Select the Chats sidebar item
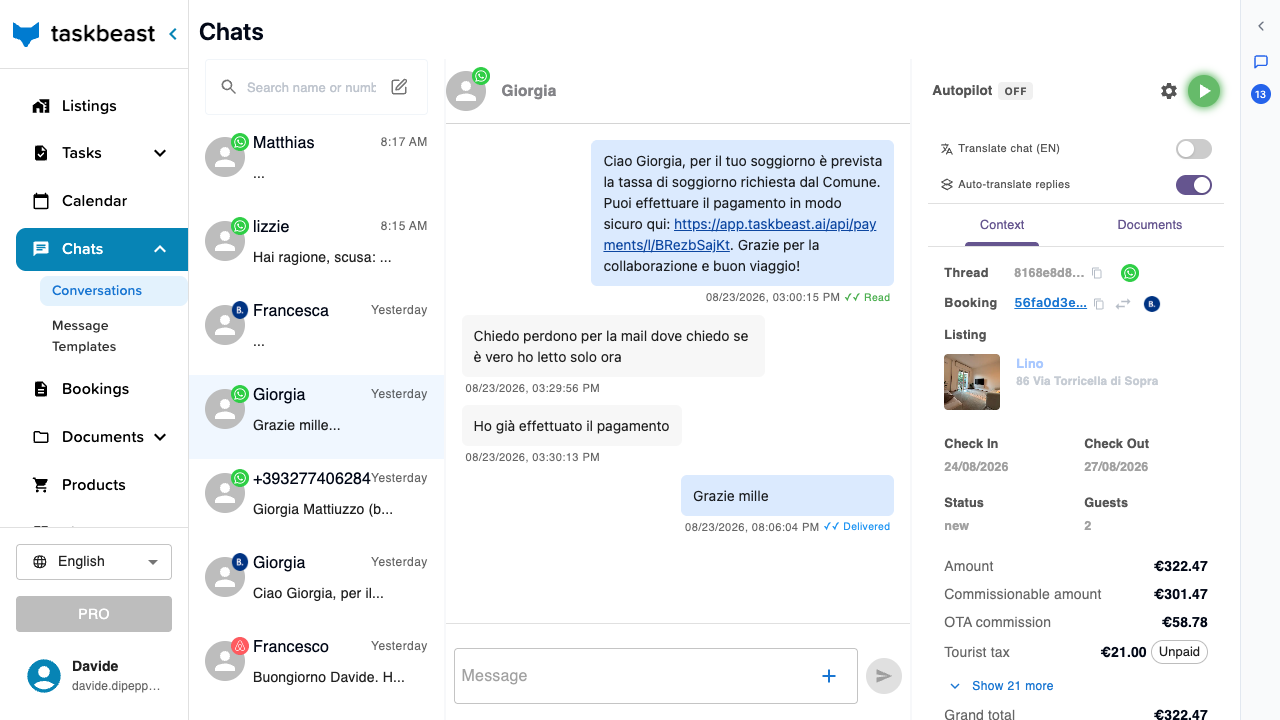The height and width of the screenshot is (720, 1280). [101, 249]
